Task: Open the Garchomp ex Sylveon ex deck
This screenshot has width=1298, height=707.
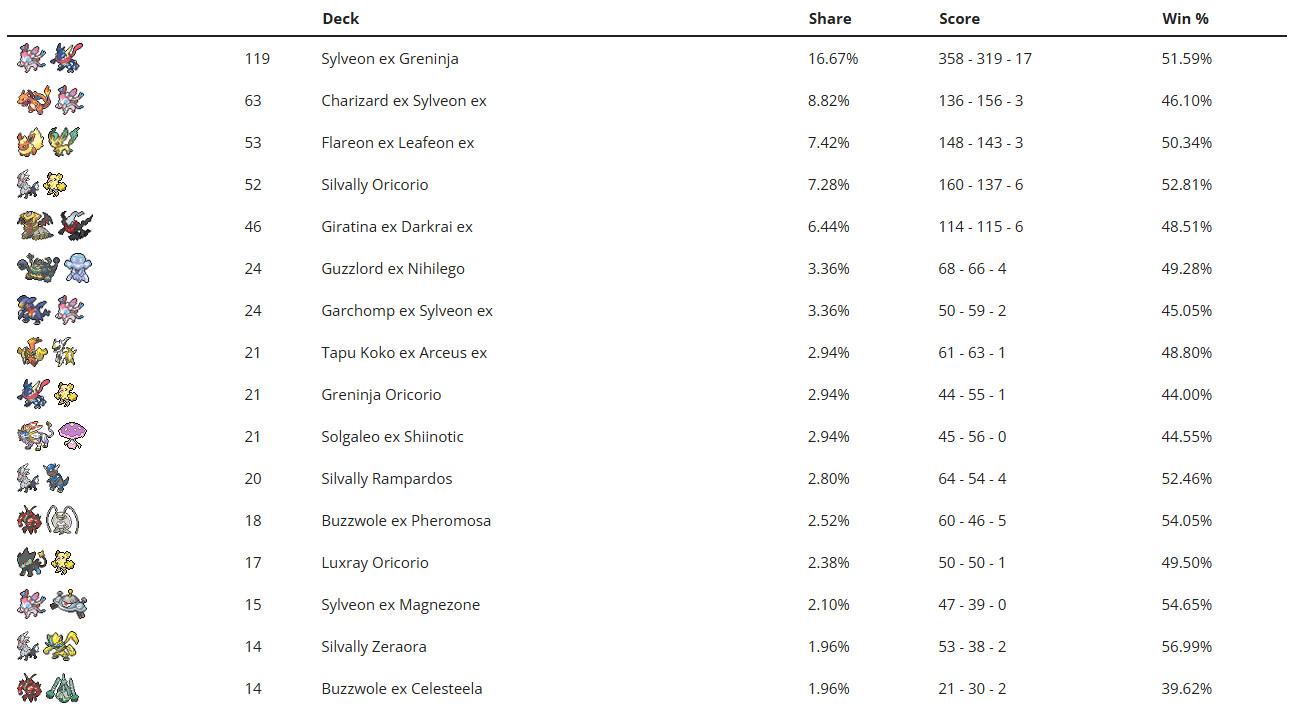Action: [407, 311]
